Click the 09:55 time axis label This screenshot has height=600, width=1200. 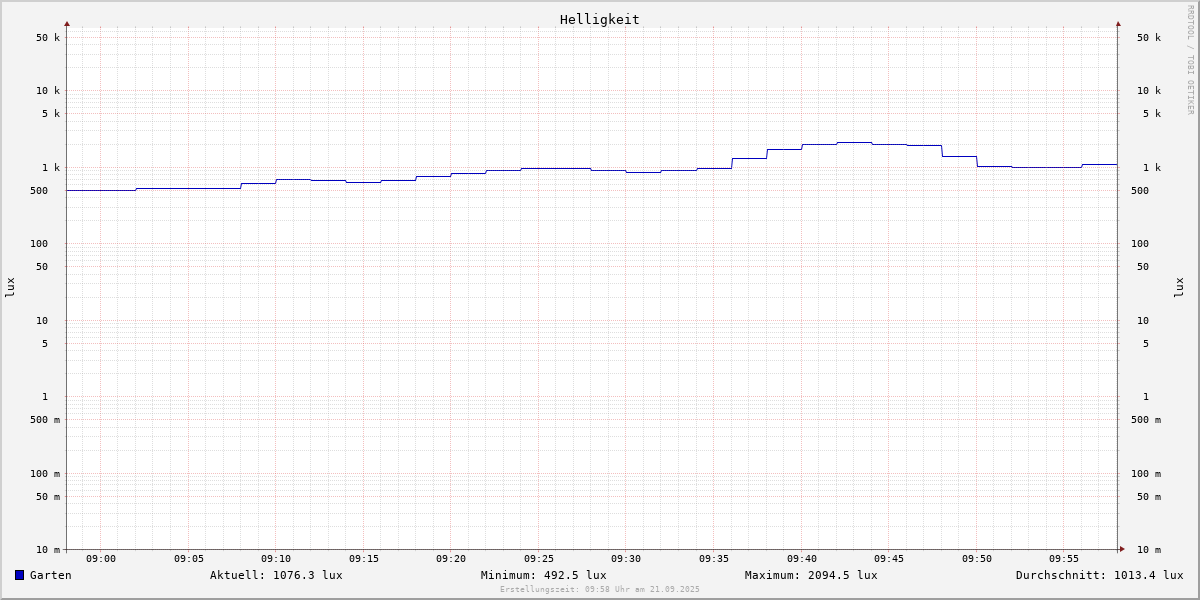[1064, 559]
